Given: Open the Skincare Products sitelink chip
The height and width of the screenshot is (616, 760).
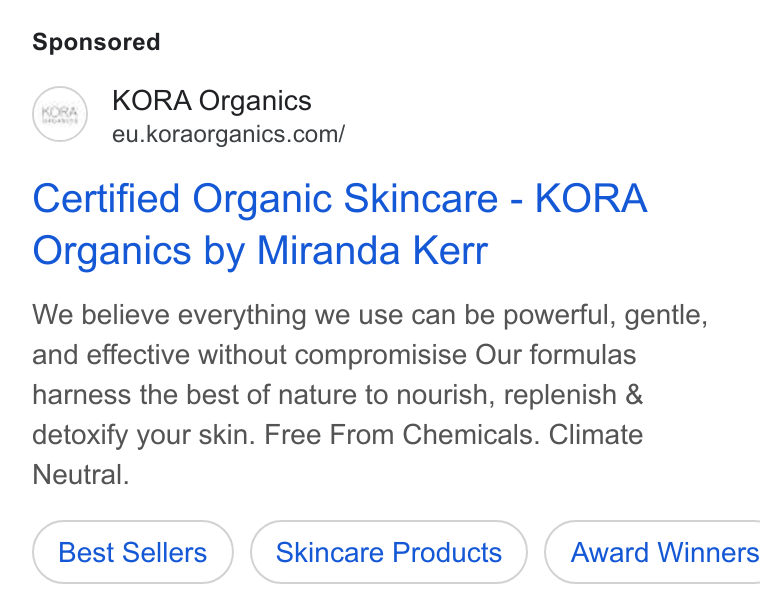Looking at the screenshot, I should 389,552.
